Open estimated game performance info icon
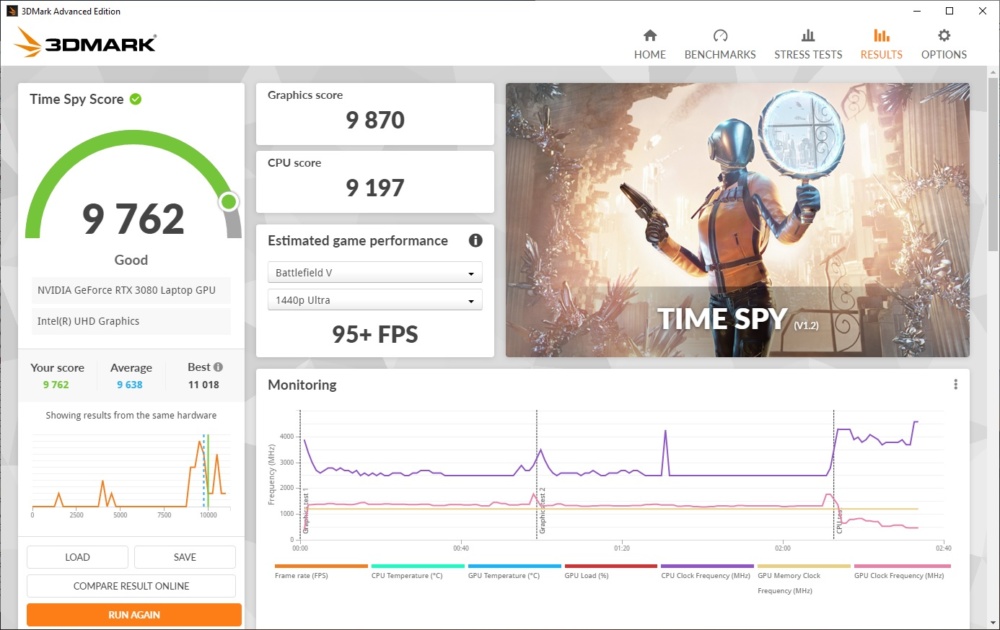Image resolution: width=1000 pixels, height=630 pixels. coord(475,240)
